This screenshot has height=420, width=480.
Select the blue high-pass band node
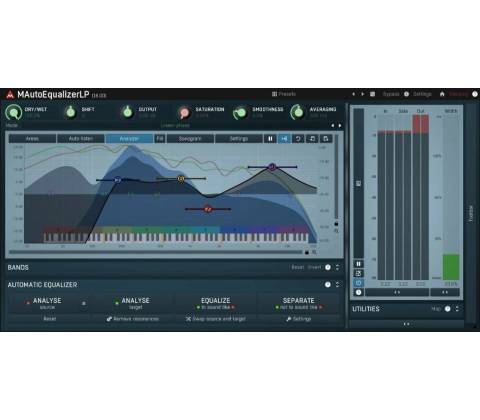tap(117, 180)
